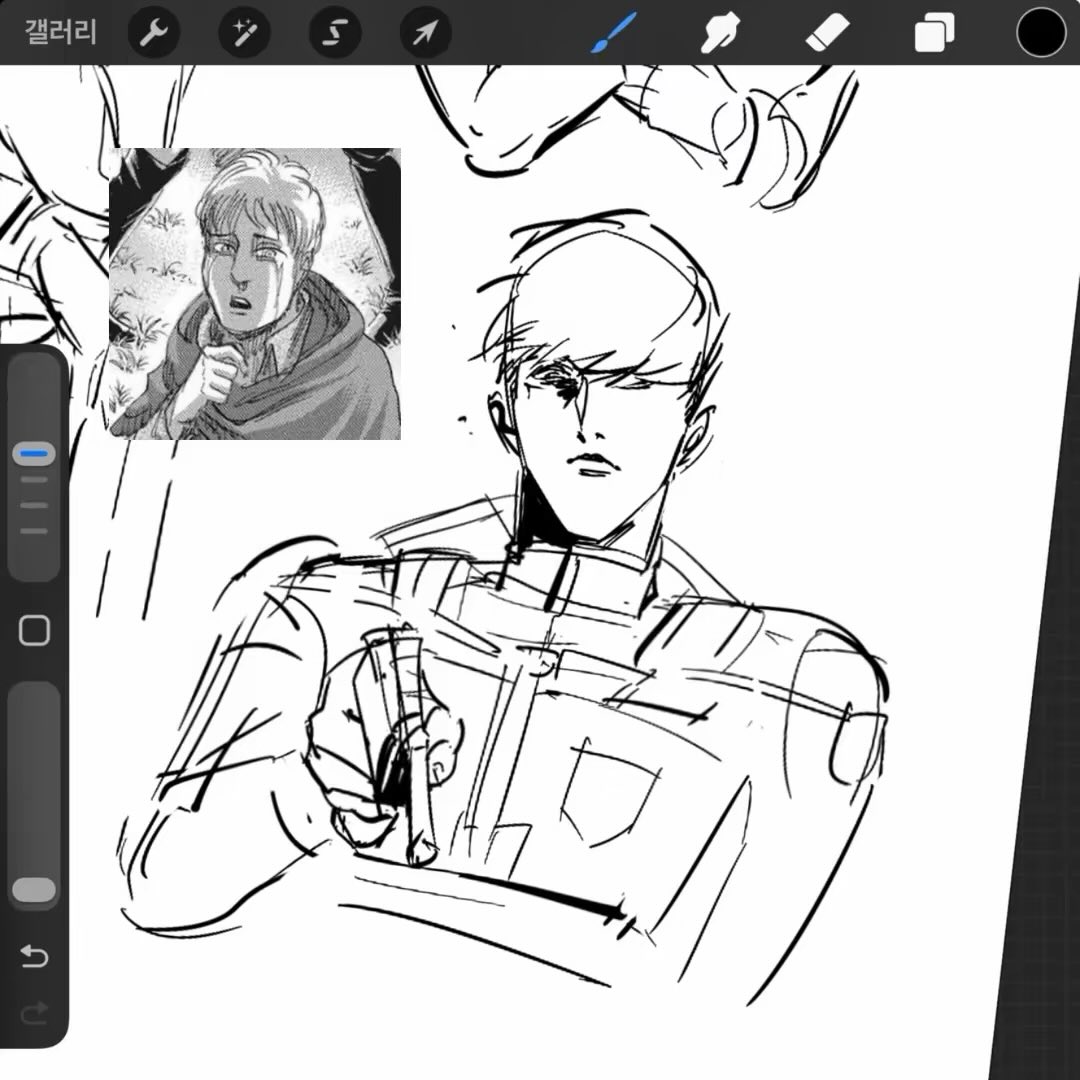Select the Smudge finger tool
Image resolution: width=1080 pixels, height=1080 pixels.
[720, 32]
